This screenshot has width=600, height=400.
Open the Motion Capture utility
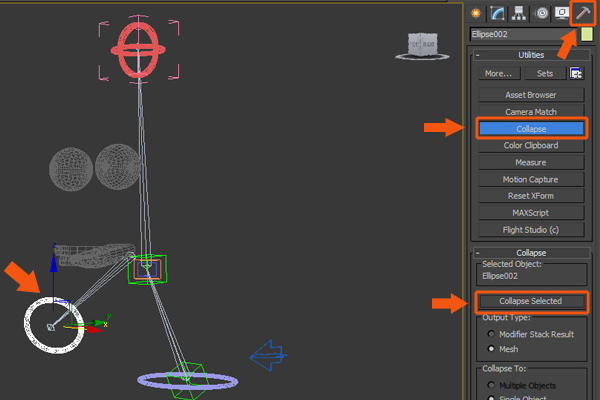(x=531, y=180)
